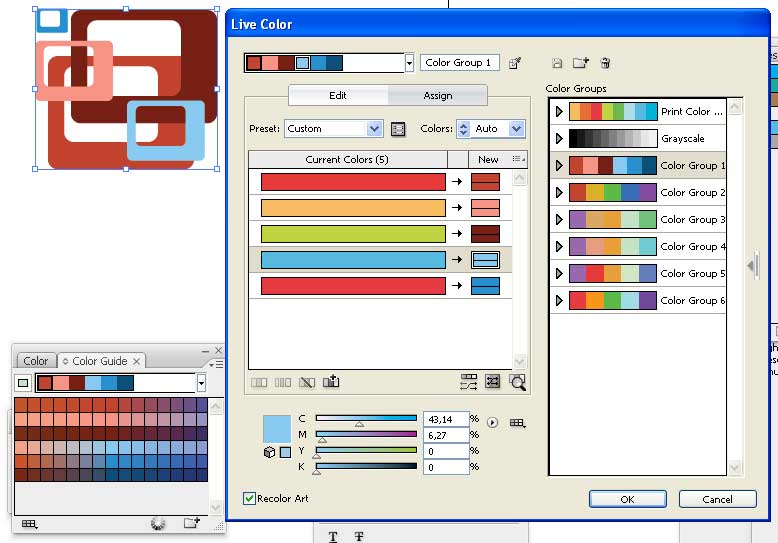This screenshot has height=543, width=778.
Task: Expand the Grayscale color group
Action: (x=559, y=139)
